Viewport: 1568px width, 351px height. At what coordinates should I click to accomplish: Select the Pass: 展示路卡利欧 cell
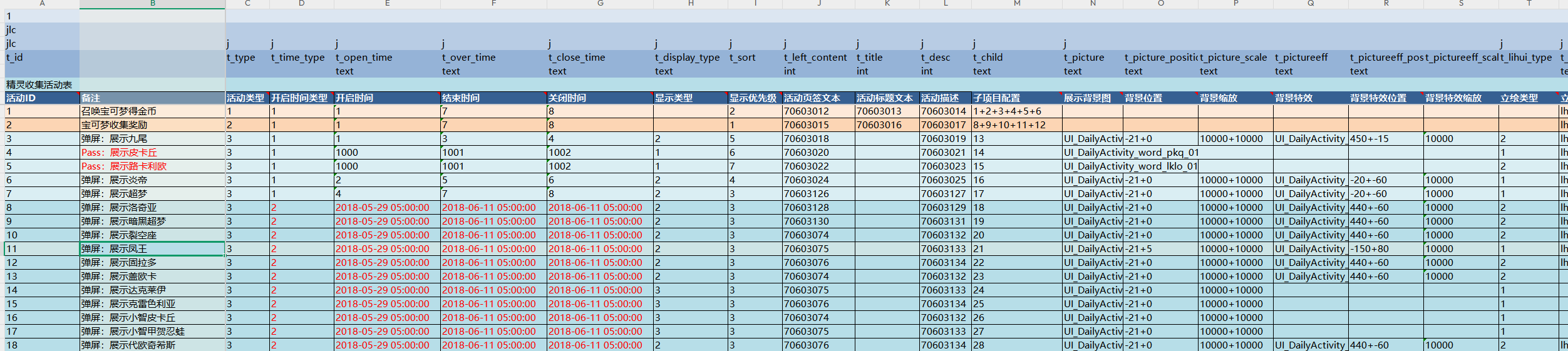click(152, 166)
